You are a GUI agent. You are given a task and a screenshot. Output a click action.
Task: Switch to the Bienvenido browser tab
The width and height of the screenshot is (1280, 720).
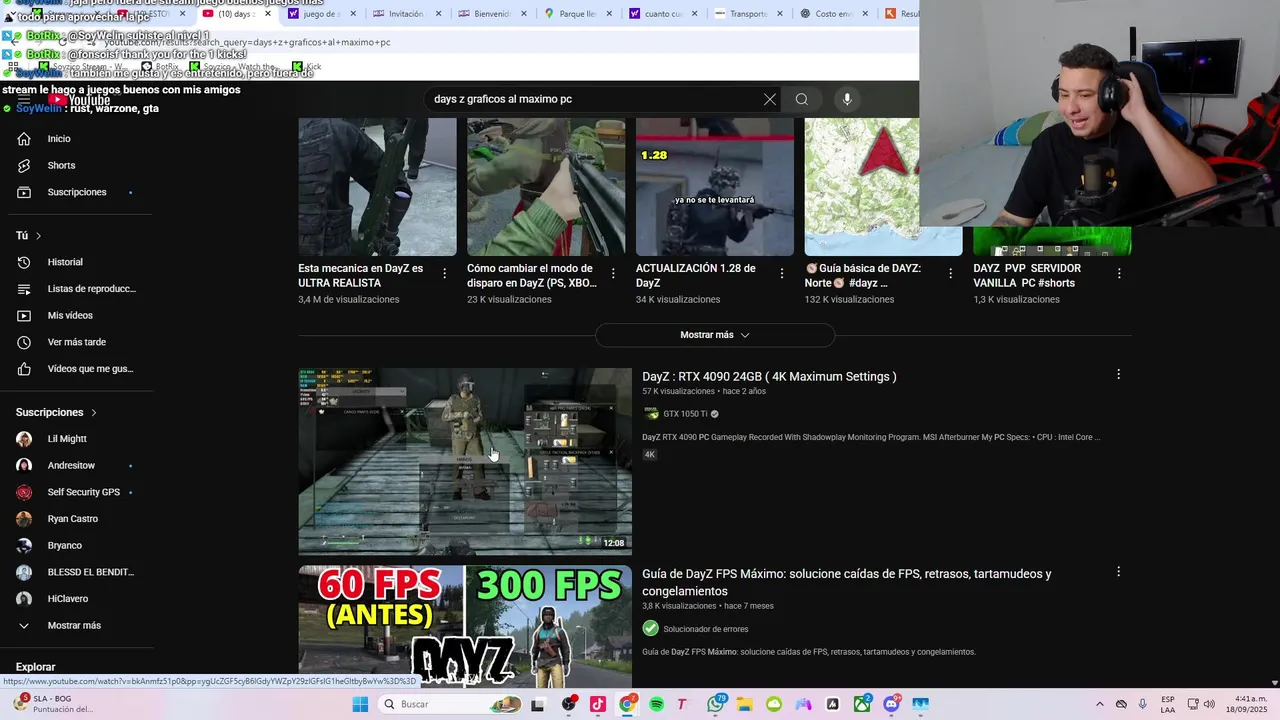(491, 14)
